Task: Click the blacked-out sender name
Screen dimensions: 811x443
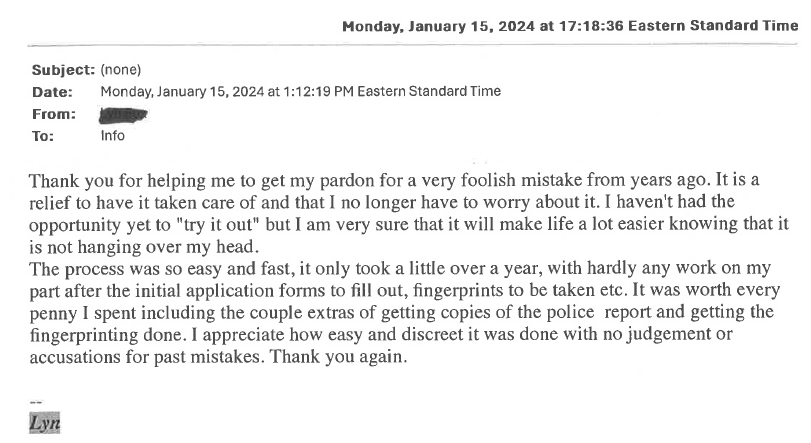Action: coord(123,115)
